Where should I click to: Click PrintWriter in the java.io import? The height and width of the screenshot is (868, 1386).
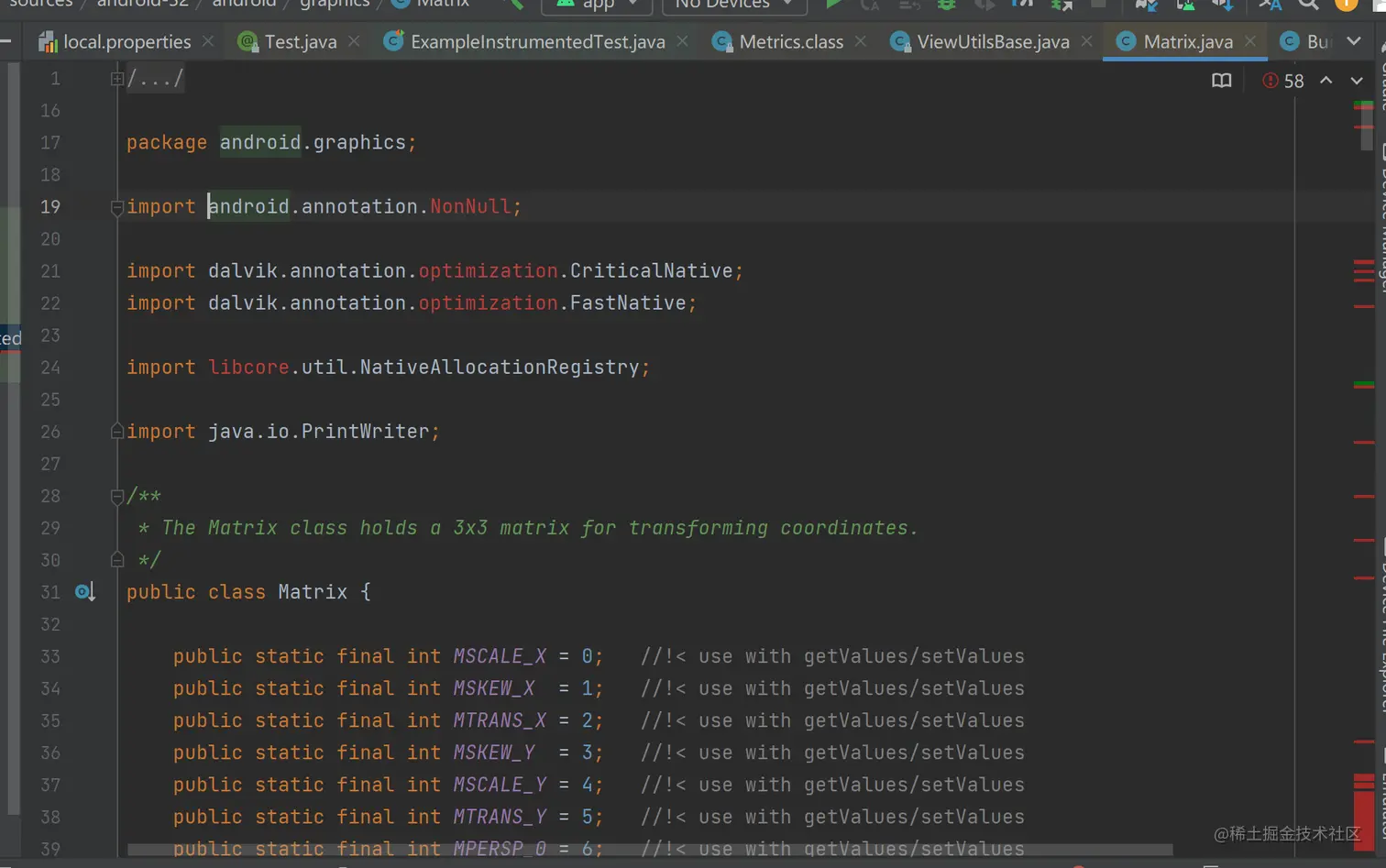pos(365,431)
